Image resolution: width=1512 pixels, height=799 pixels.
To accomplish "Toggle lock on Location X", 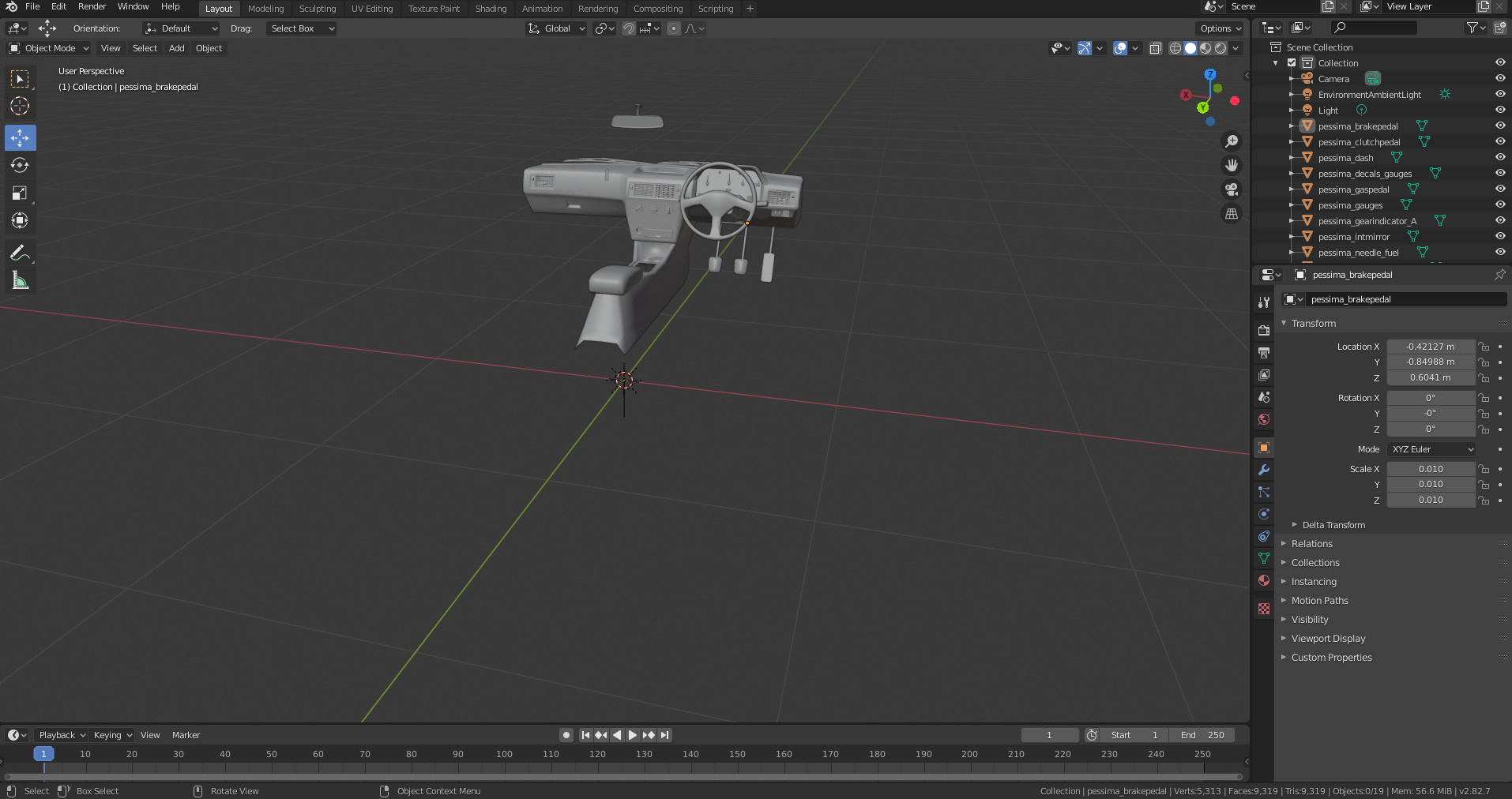I will tap(1484, 347).
